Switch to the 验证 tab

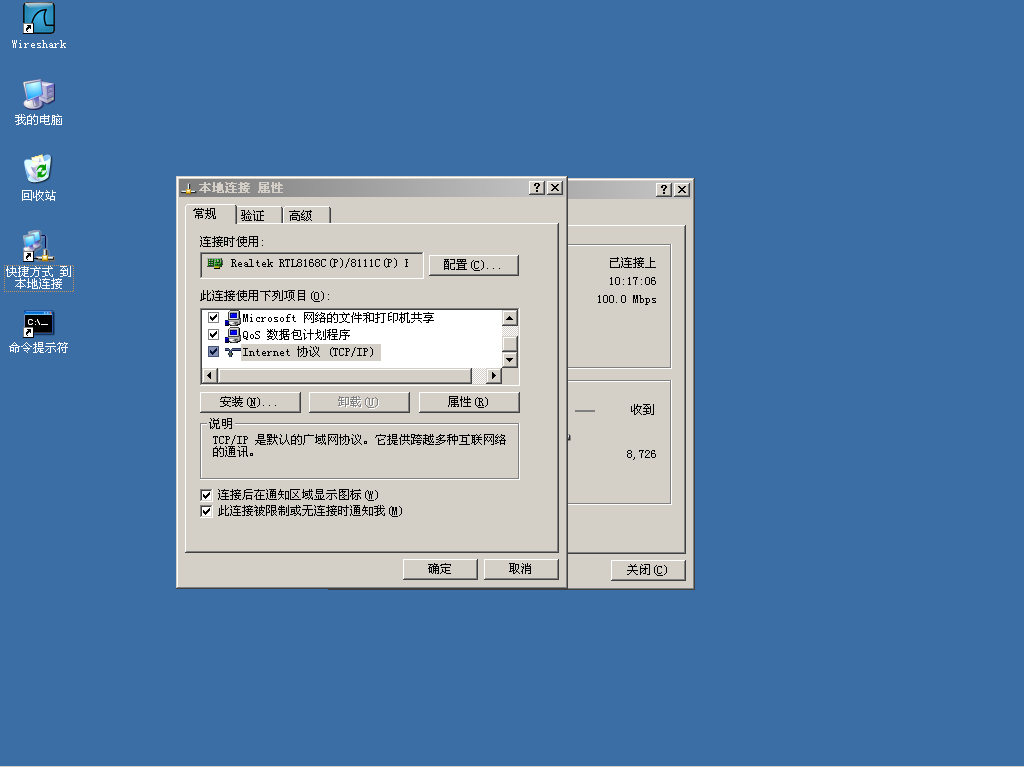[x=259, y=216]
